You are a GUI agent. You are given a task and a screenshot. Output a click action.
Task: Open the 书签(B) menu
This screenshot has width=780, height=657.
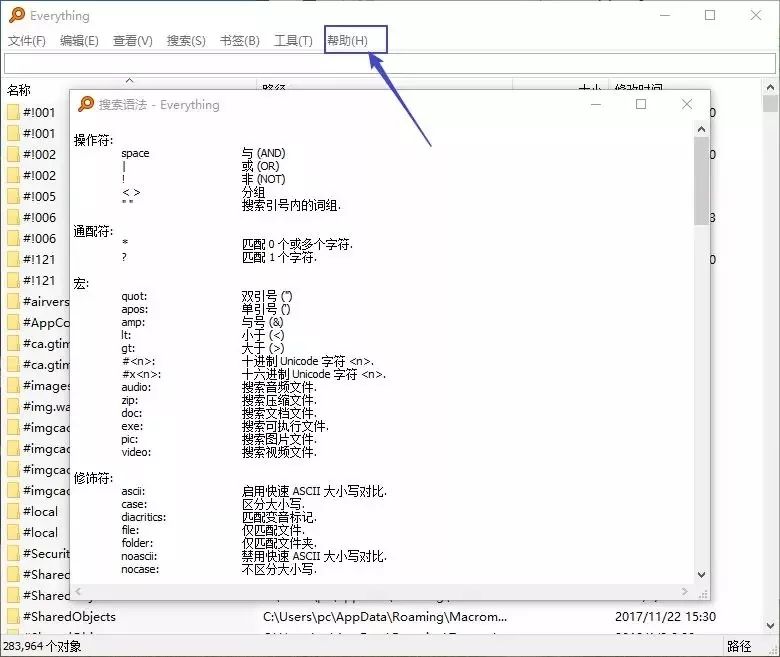[x=240, y=40]
